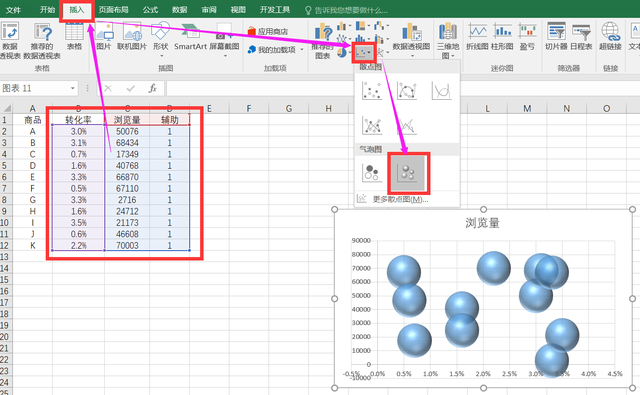Insert a 折线图 sparkline

[x=477, y=37]
